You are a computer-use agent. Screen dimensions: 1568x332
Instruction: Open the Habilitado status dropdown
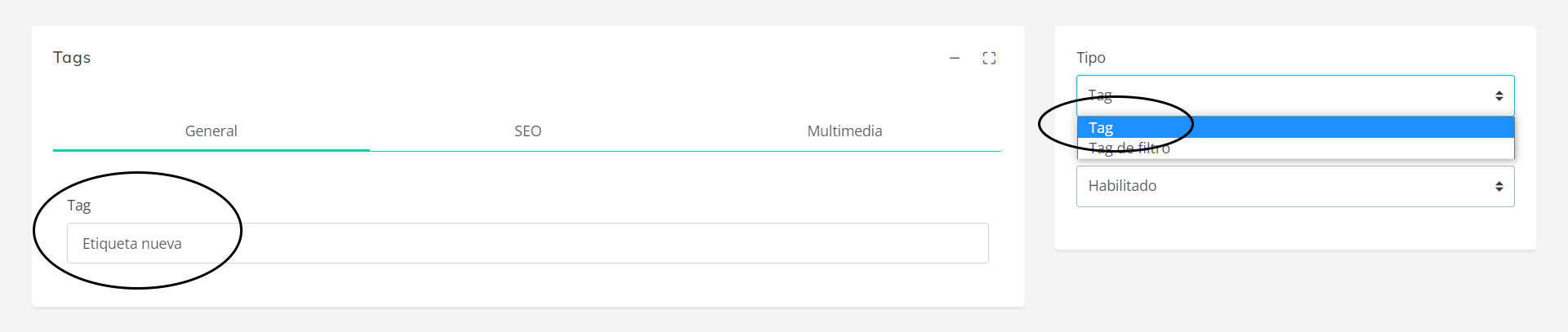(1294, 187)
